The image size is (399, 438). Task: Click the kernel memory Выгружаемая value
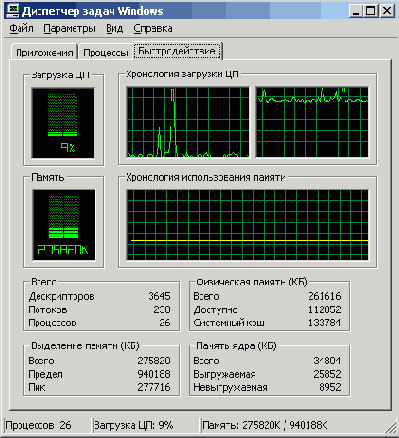327,374
